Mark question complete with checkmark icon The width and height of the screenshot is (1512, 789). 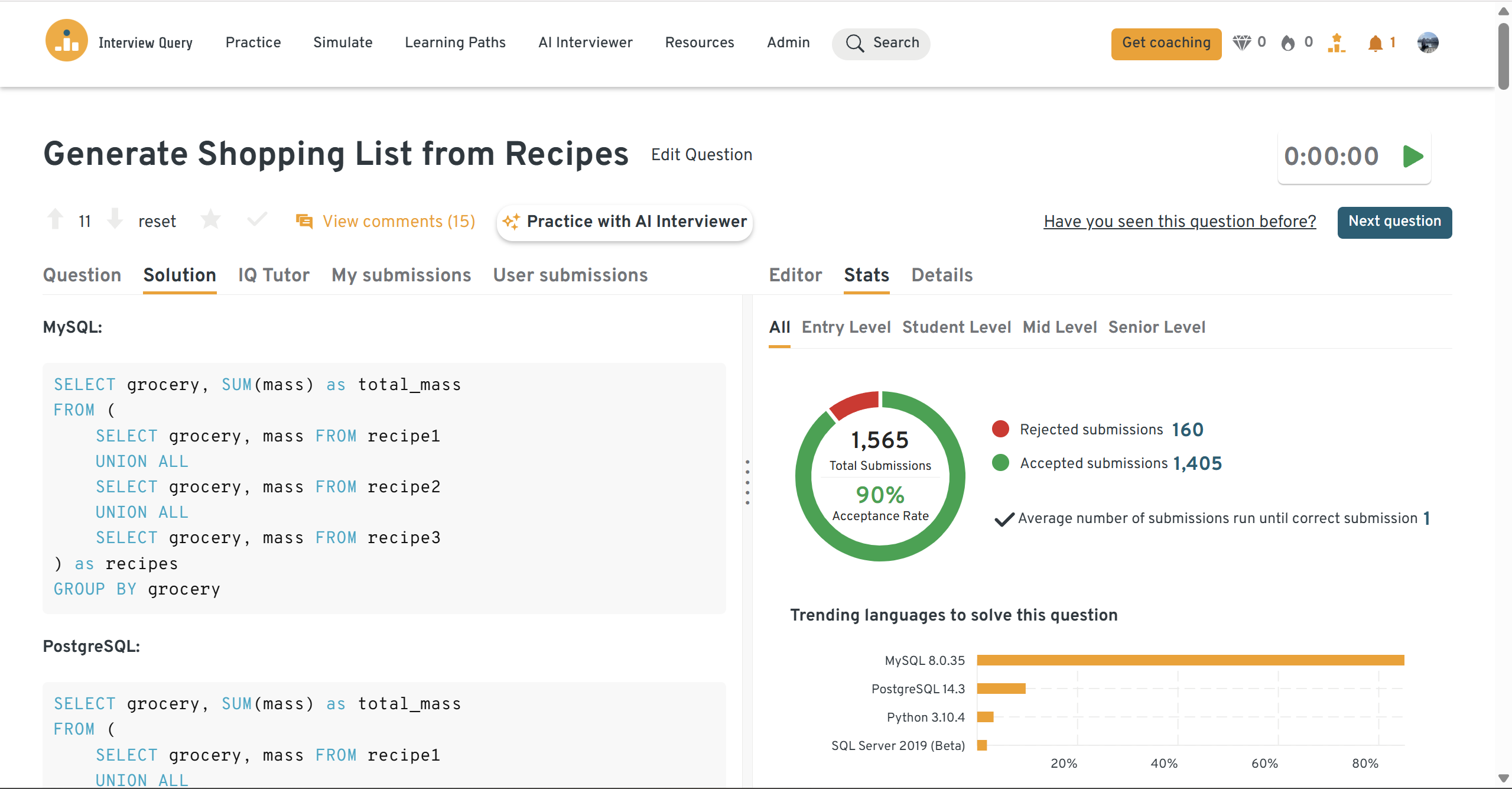pyautogui.click(x=257, y=220)
